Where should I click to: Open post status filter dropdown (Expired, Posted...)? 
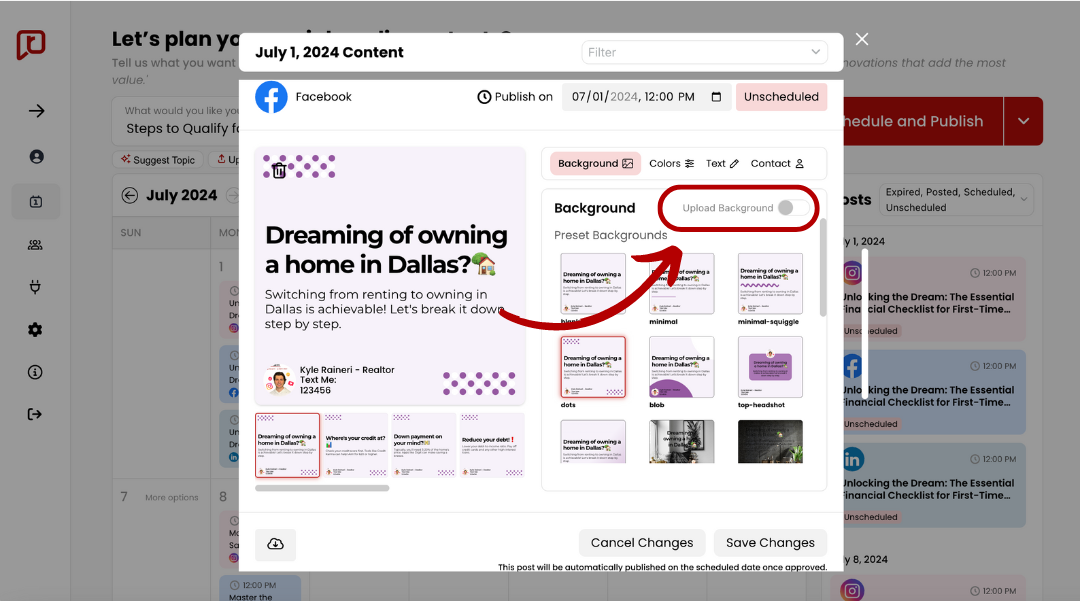pos(956,200)
